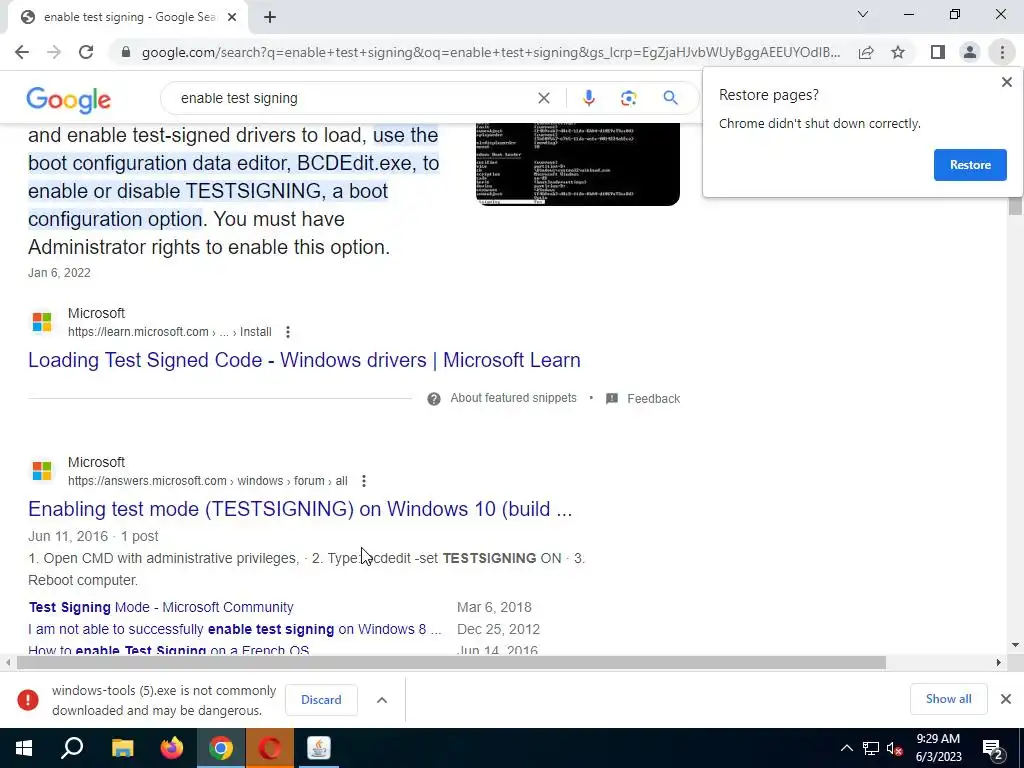The width and height of the screenshot is (1024, 768).
Task: Open Windows search from taskbar
Action: (x=72, y=748)
